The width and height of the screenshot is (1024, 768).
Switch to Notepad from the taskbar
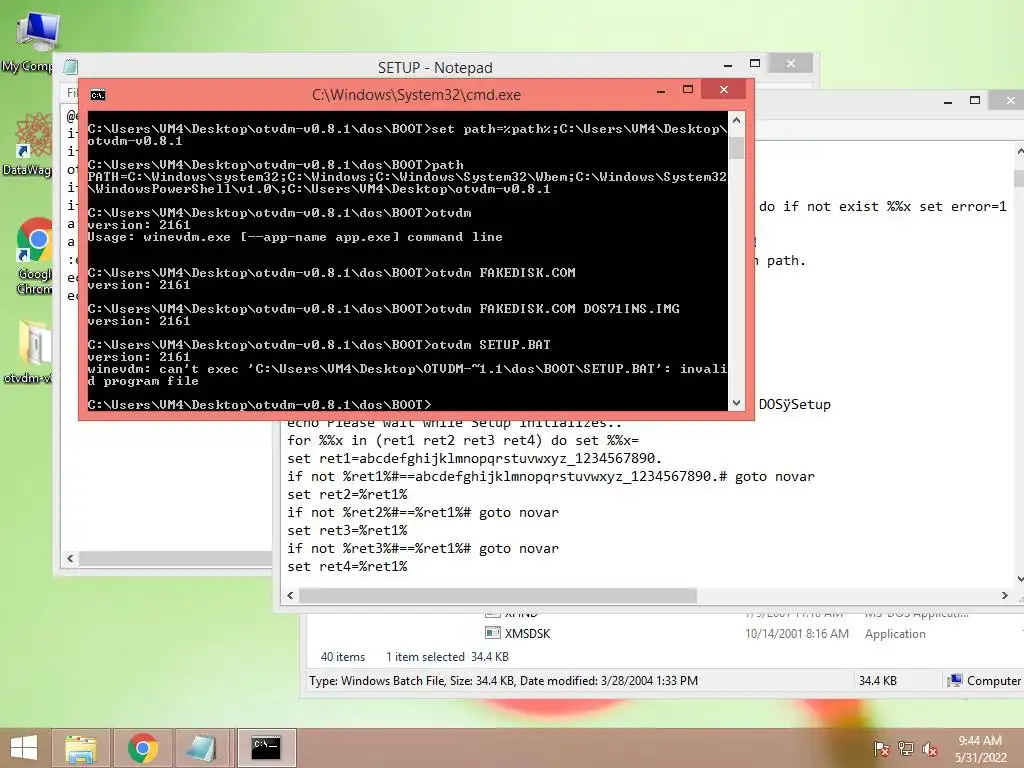pos(203,748)
